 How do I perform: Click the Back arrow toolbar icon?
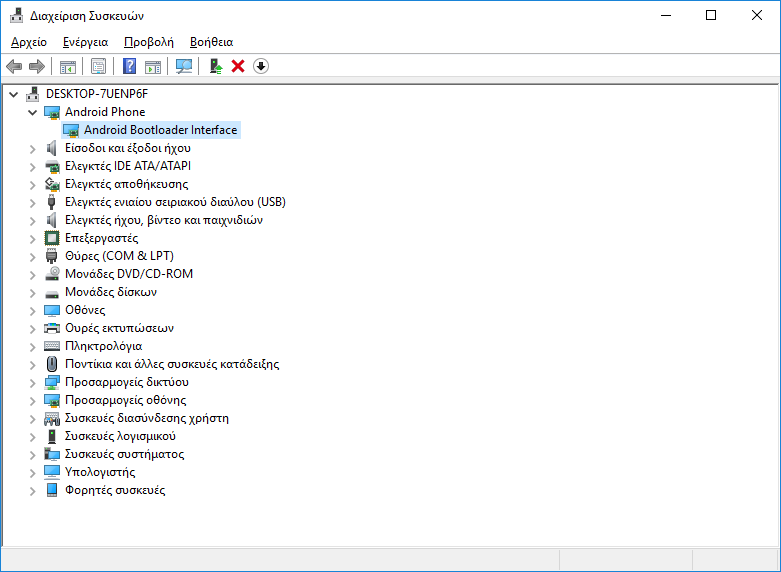coord(14,66)
